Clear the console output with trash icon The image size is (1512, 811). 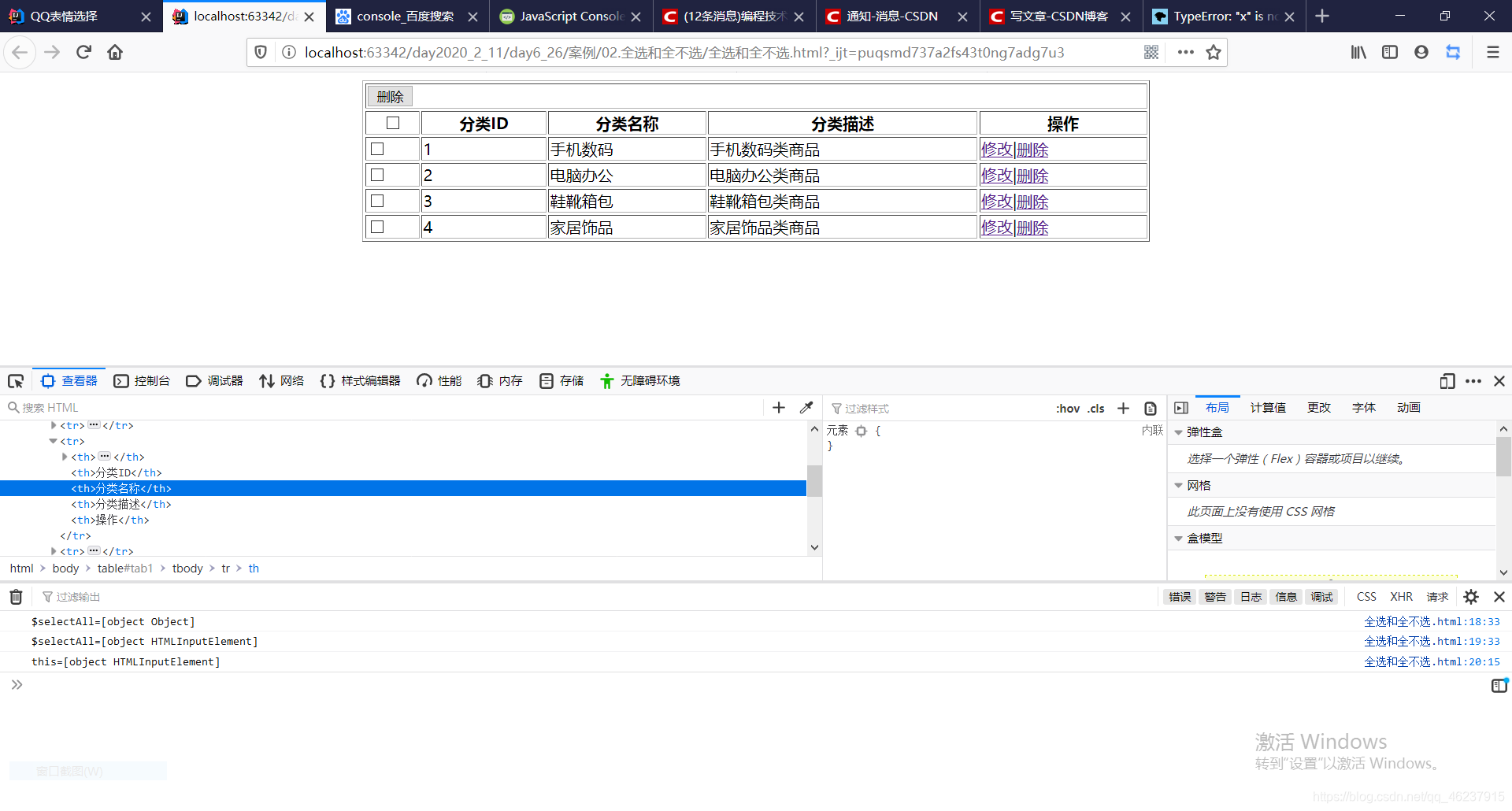pyautogui.click(x=16, y=597)
